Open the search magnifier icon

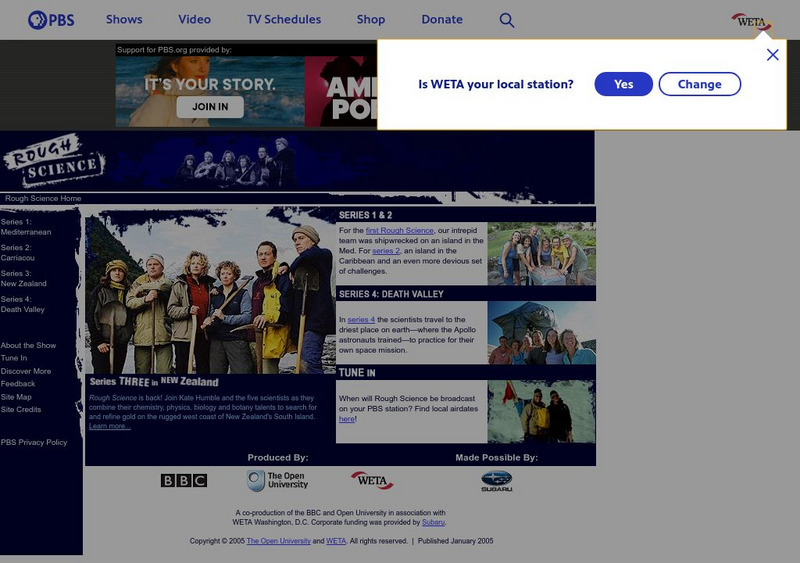coord(507,20)
